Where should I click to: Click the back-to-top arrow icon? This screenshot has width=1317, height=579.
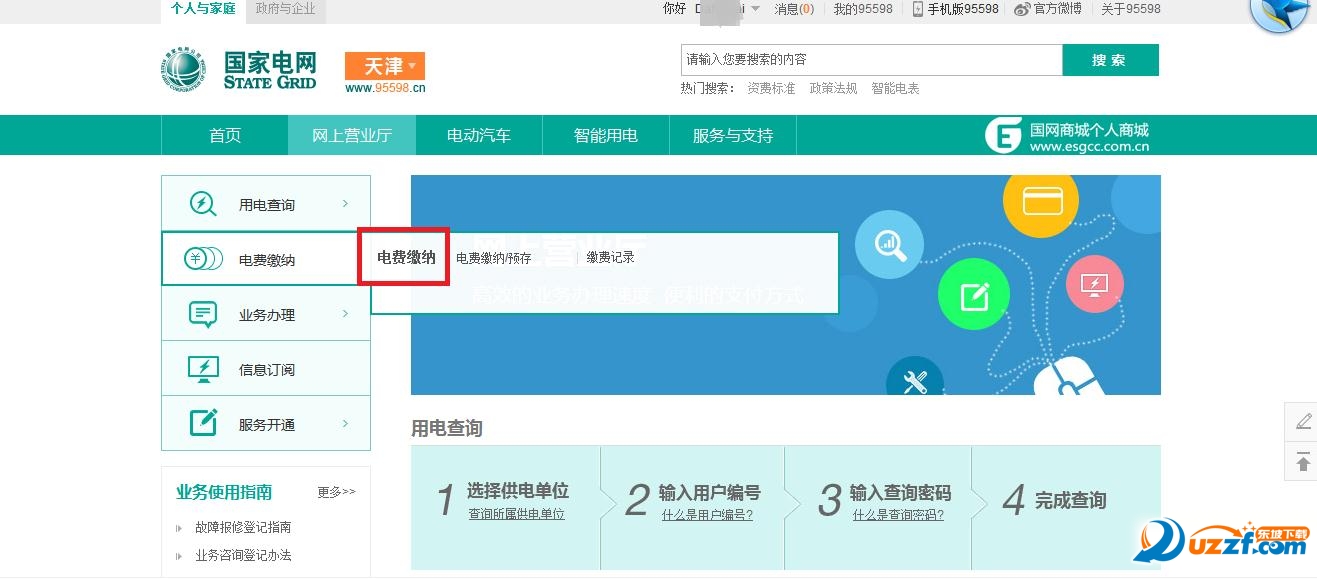click(x=1301, y=461)
